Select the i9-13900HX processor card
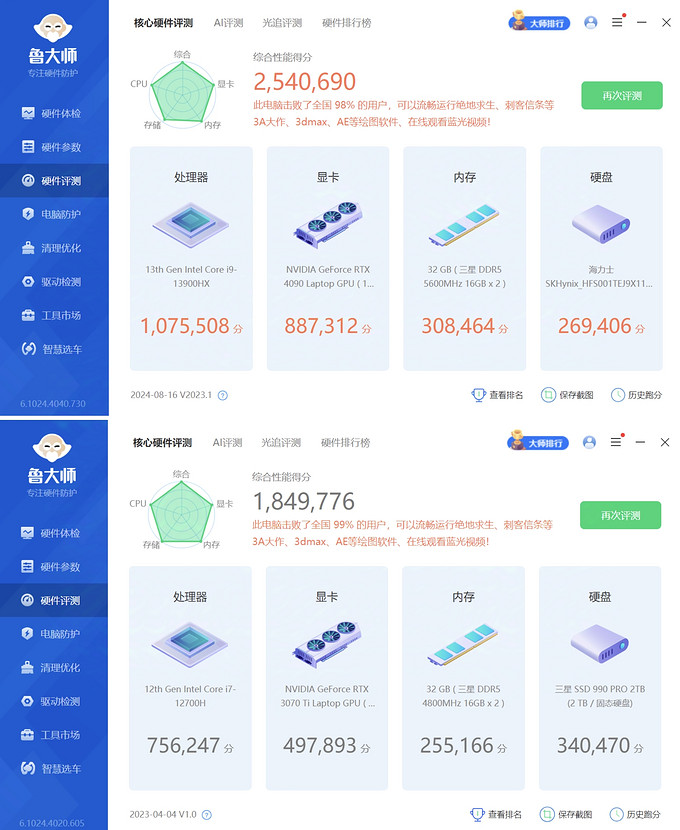Image resolution: width=680 pixels, height=830 pixels. point(191,258)
